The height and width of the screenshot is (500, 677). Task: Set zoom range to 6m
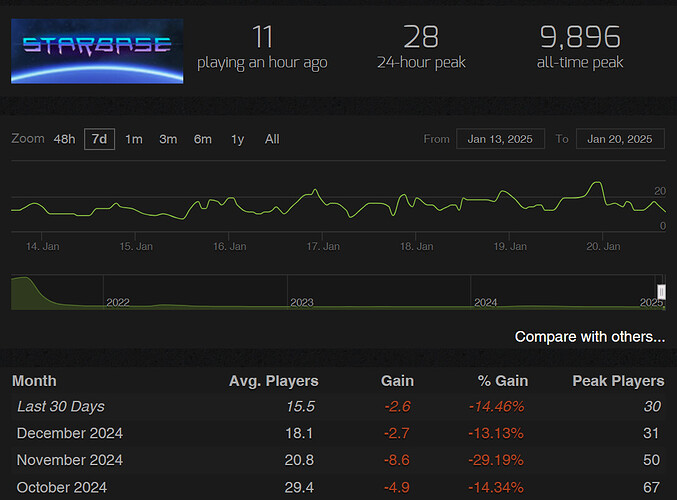pos(202,139)
